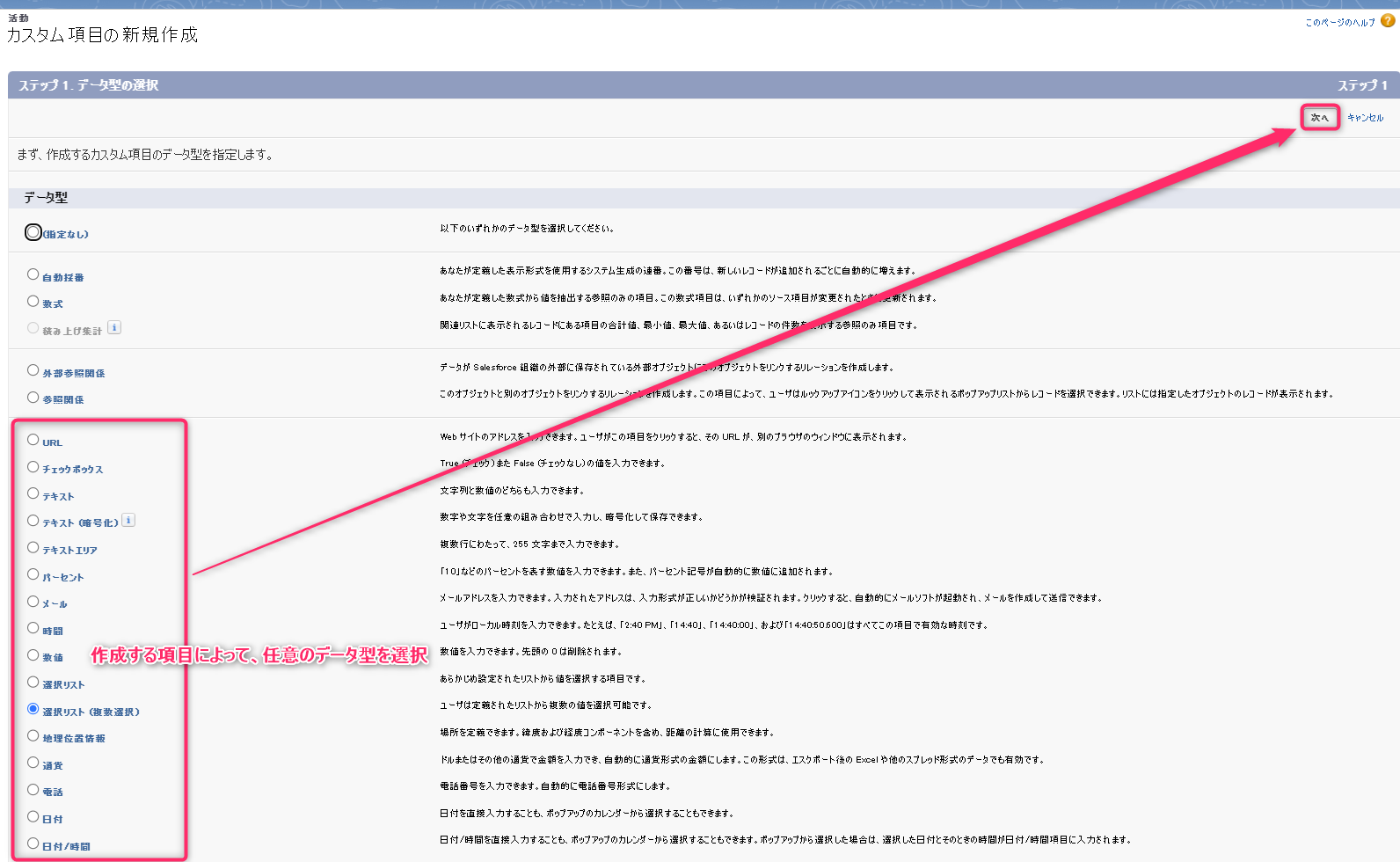Image resolution: width=1400 pixels, height=862 pixels.
Task: Choose the チェックボックス data type
Action: tap(33, 467)
